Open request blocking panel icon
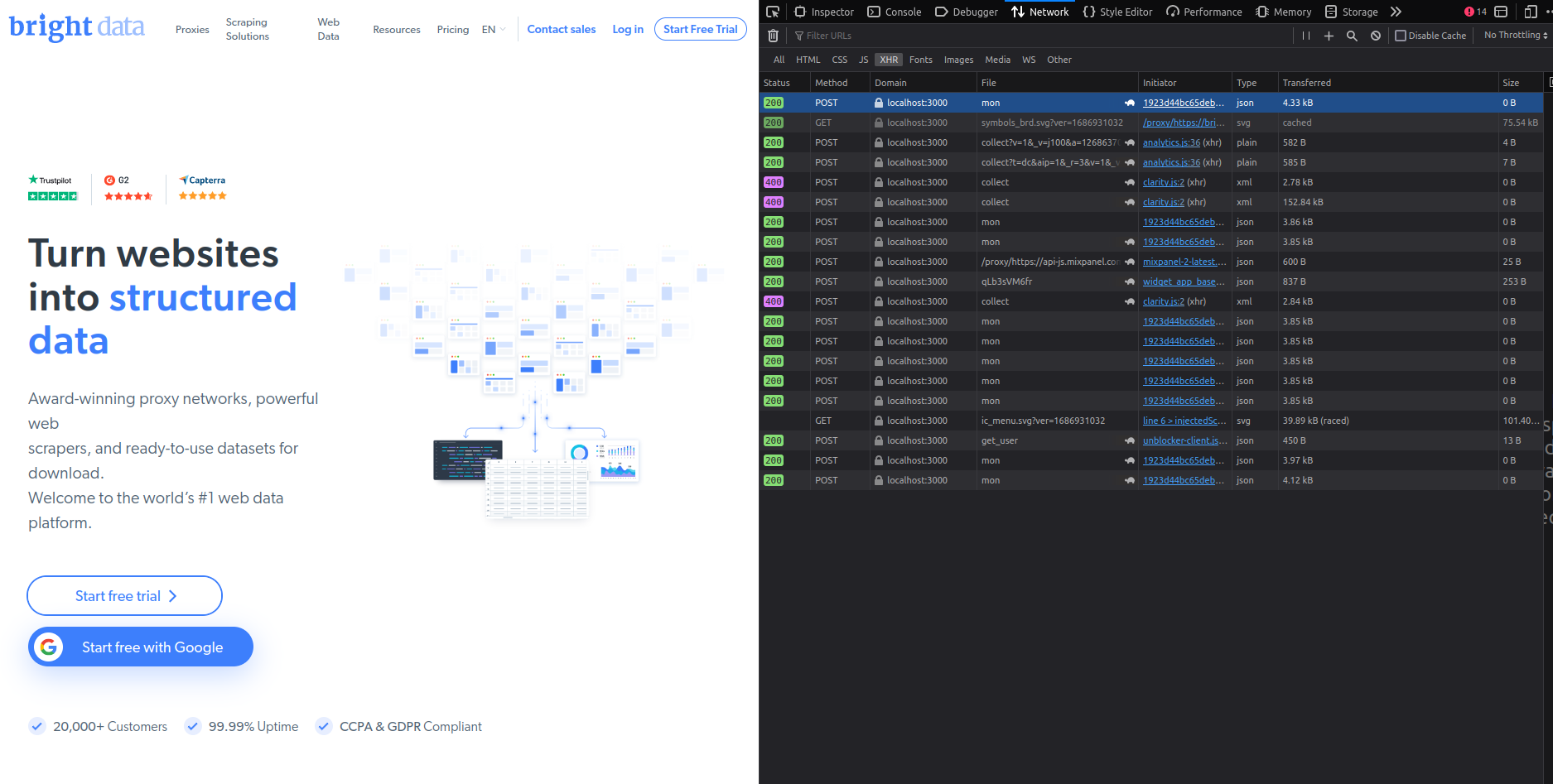Viewport: 1553px width, 784px height. coord(1376,36)
